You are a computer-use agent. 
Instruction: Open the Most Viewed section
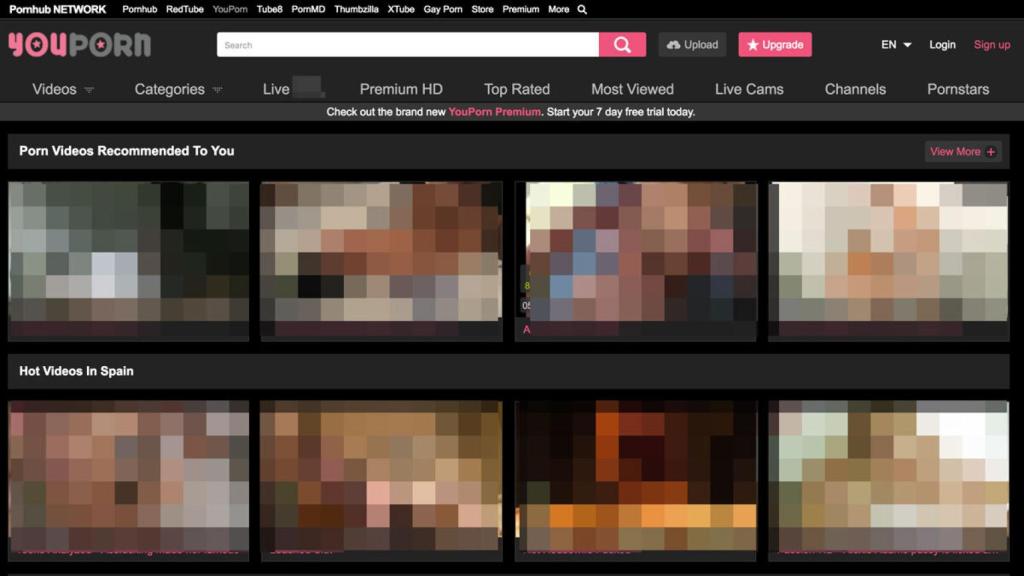[x=632, y=89]
